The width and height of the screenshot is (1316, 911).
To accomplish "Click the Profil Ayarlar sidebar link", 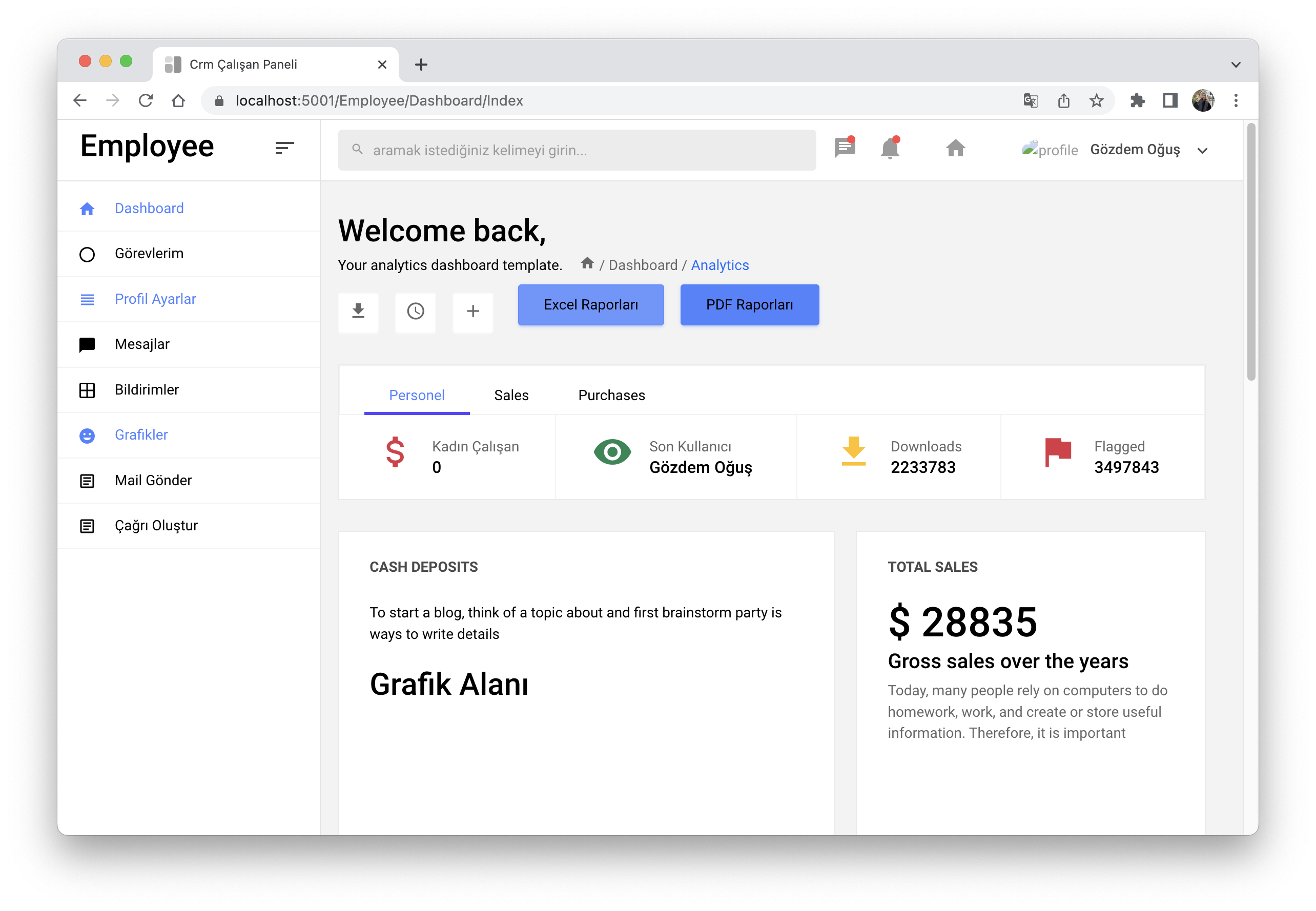I will [x=155, y=299].
